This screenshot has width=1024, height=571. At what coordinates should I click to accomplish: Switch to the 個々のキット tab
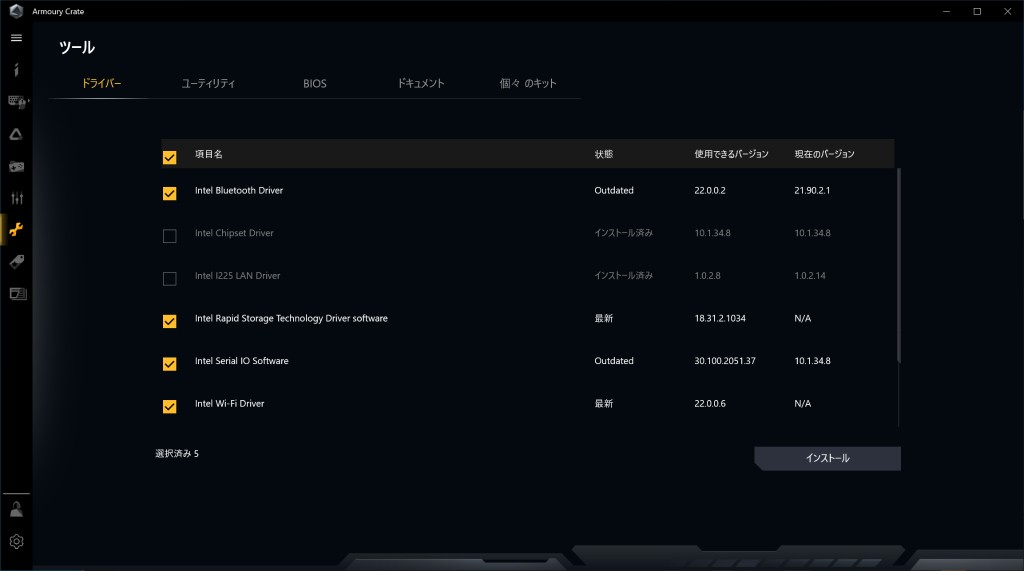point(528,83)
